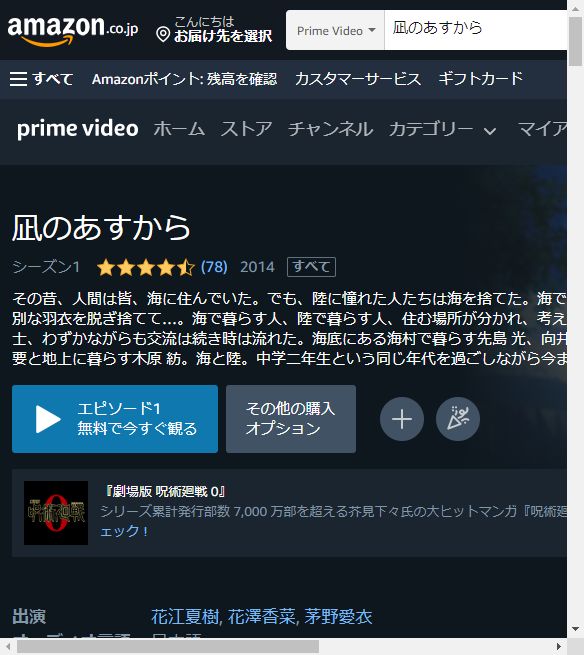This screenshot has width=584, height=655.
Task: Click the search field containing 凪のあすから
Action: tap(475, 30)
